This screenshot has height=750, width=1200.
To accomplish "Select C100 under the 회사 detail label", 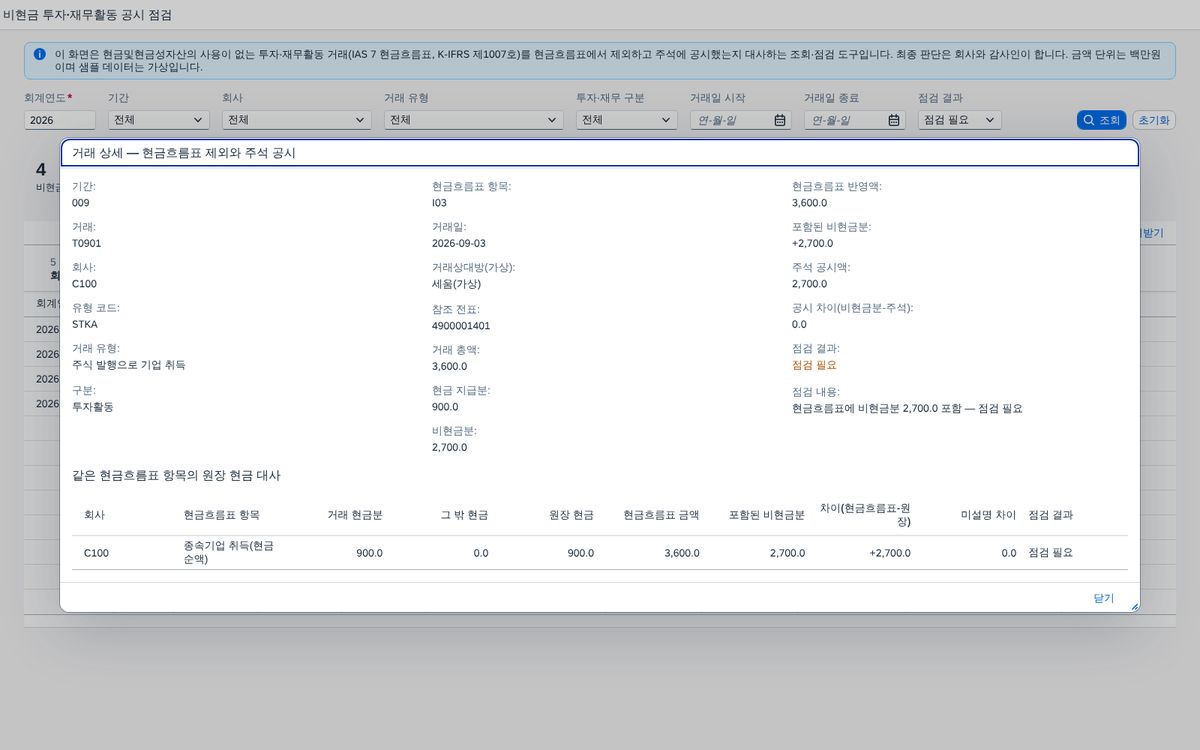I will (84, 284).
